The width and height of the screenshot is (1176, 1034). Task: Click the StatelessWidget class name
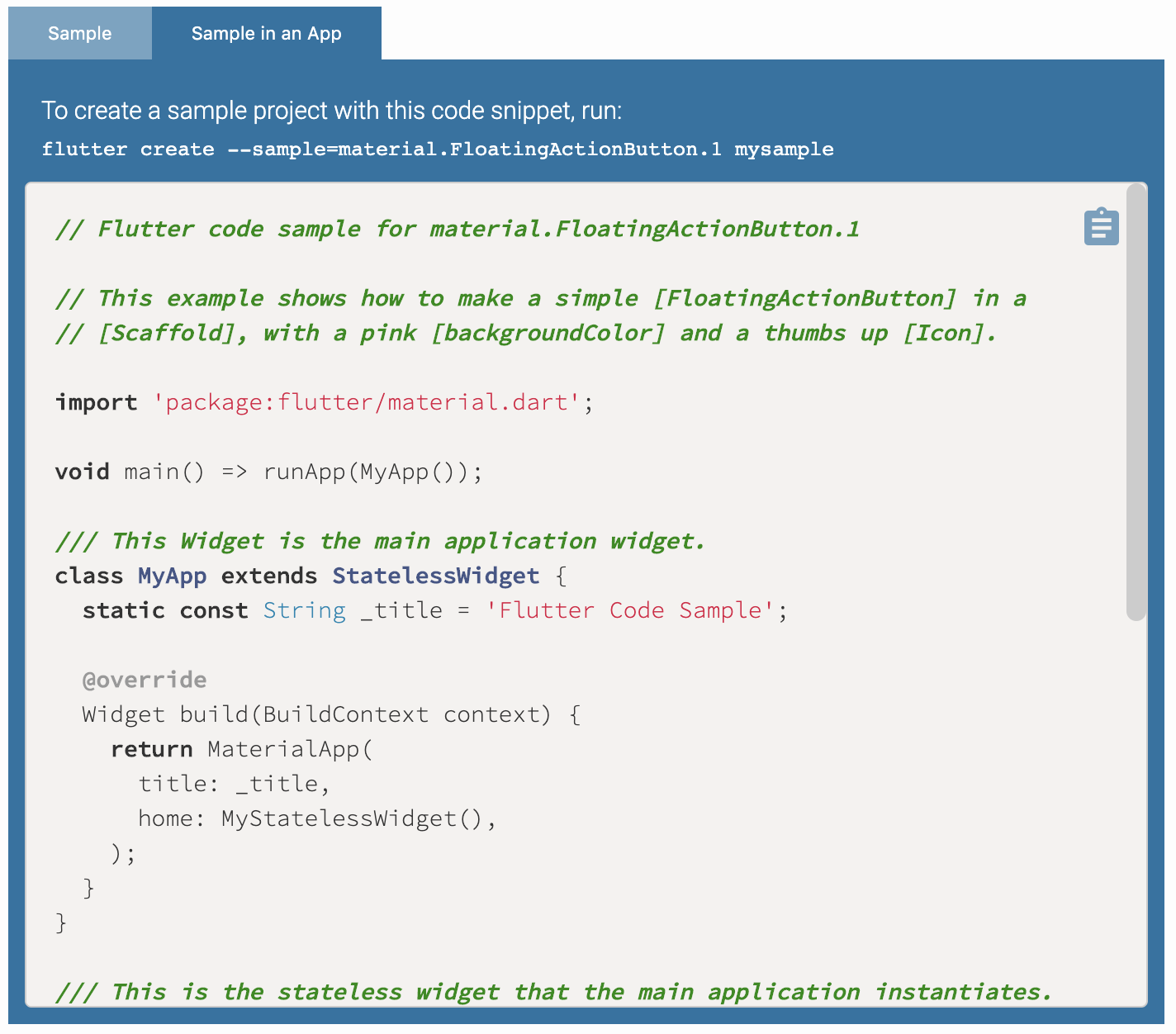[x=435, y=576]
